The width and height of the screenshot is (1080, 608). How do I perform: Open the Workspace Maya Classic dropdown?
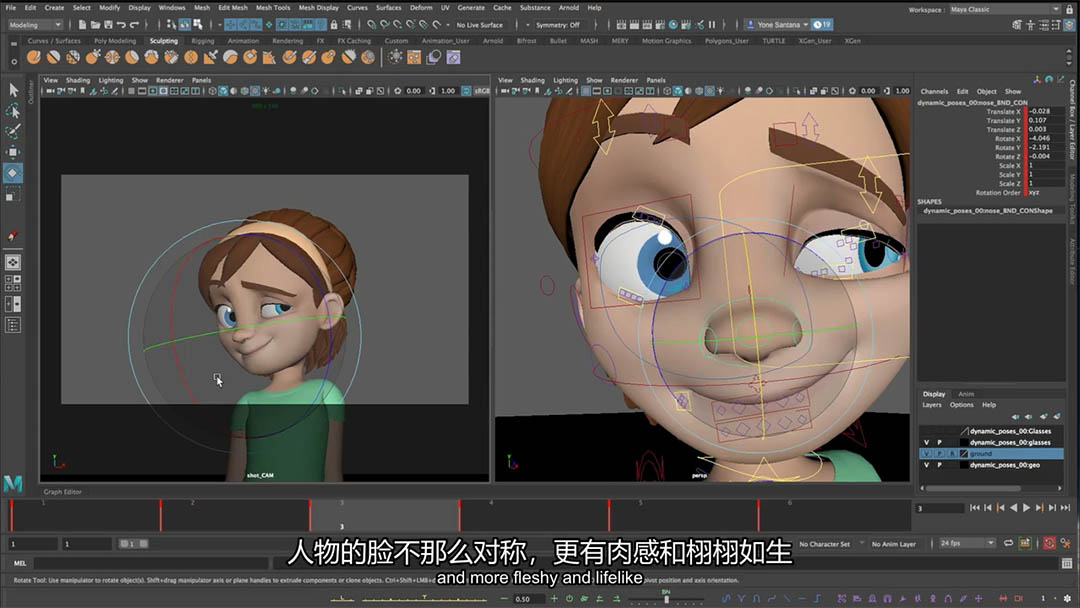coord(1004,10)
